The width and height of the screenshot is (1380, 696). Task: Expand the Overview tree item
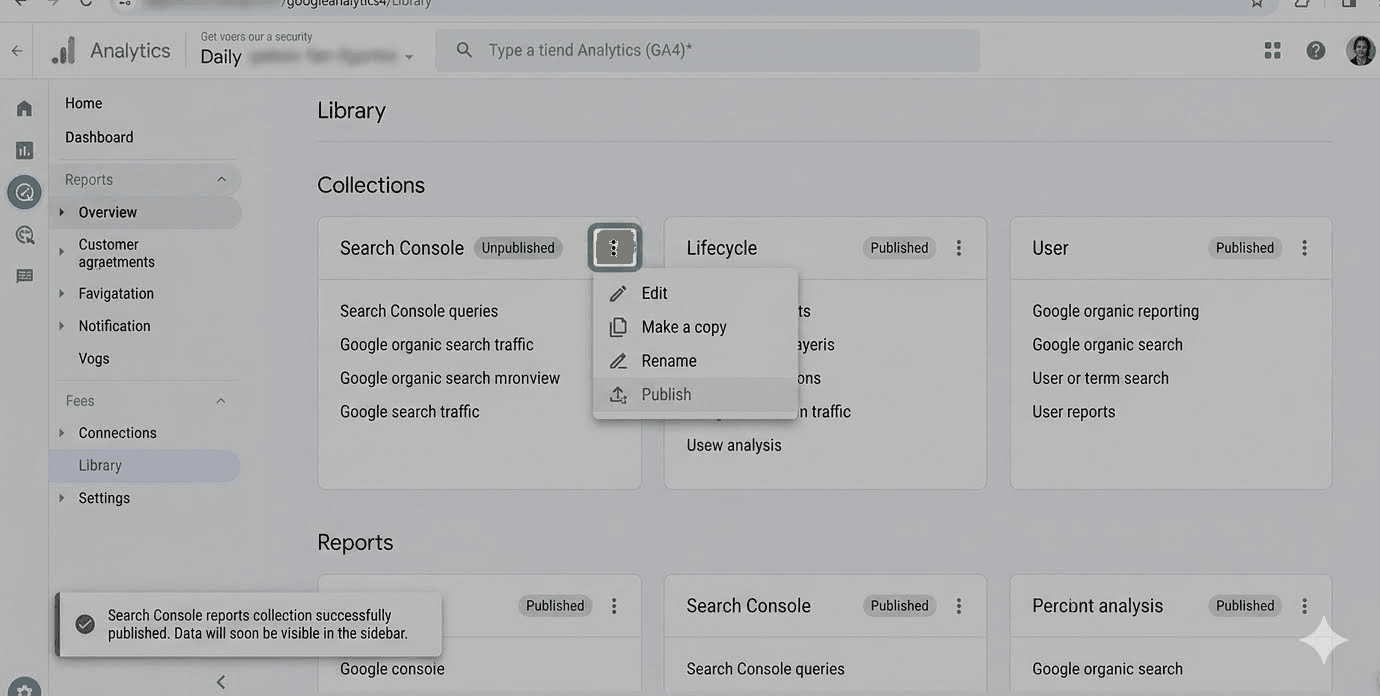[62, 212]
